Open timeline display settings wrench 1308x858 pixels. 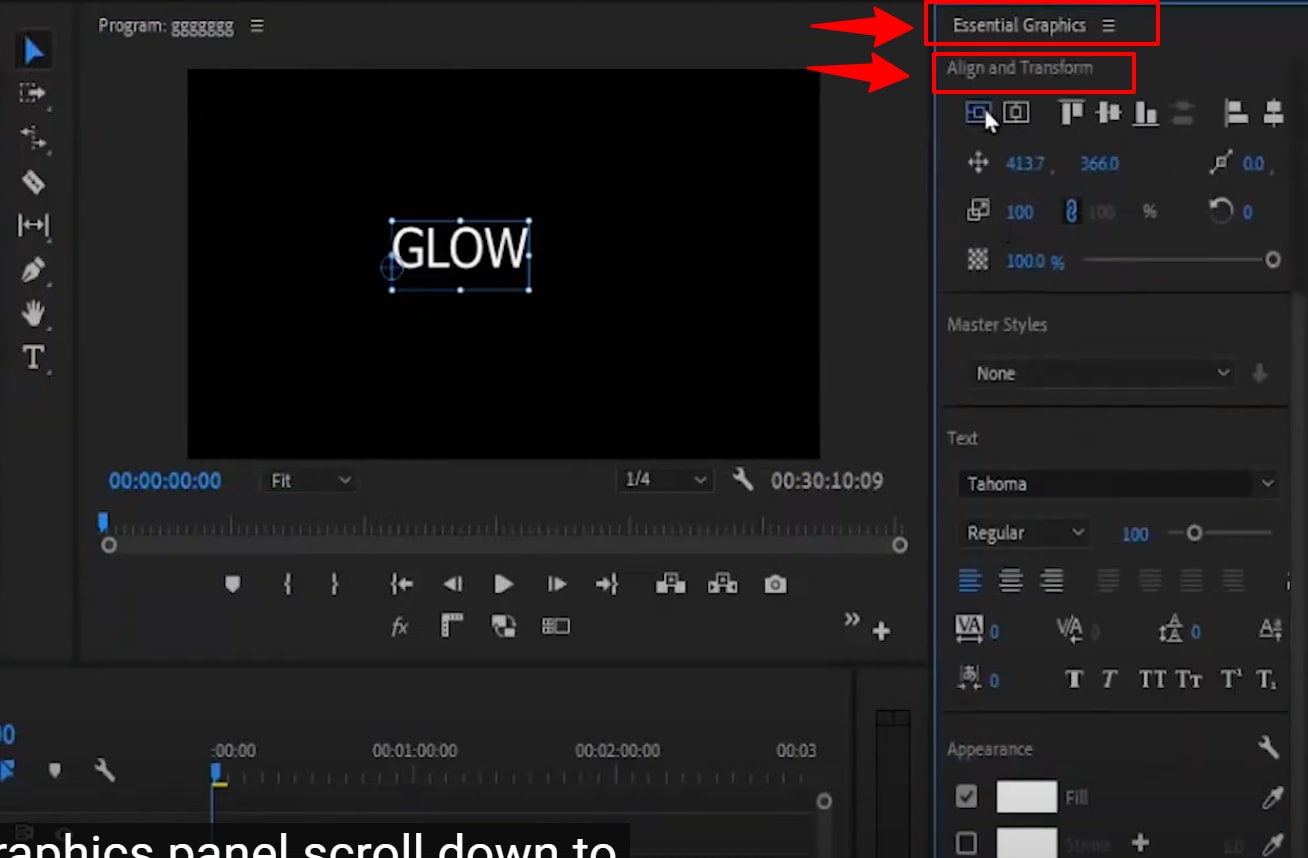pyautogui.click(x=105, y=770)
